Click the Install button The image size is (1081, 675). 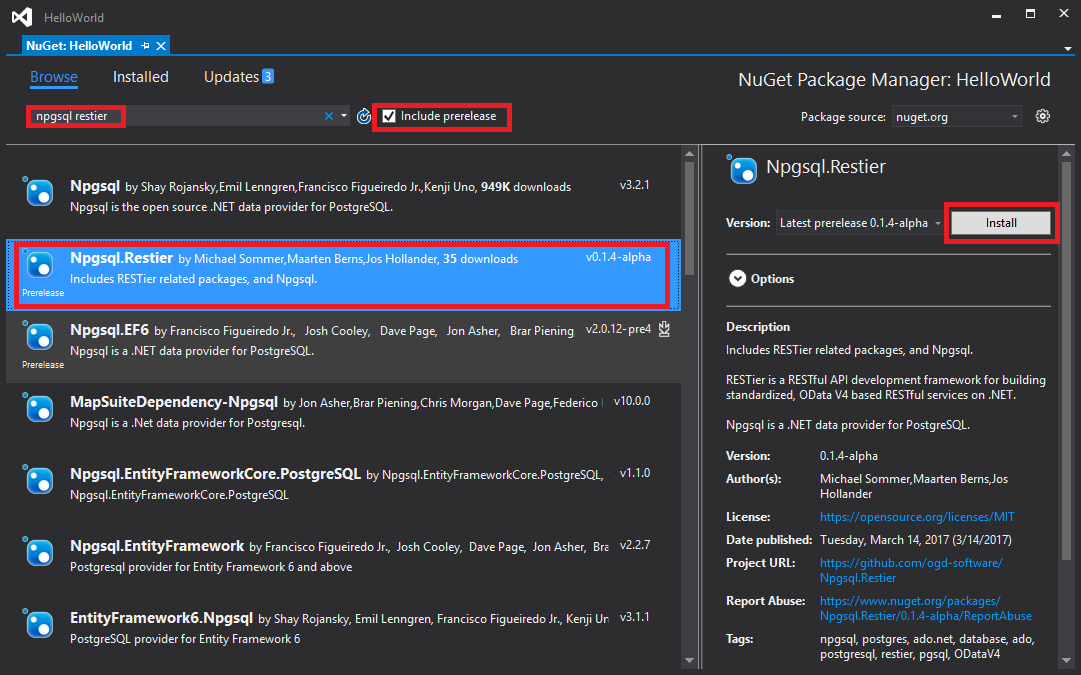tap(1001, 223)
